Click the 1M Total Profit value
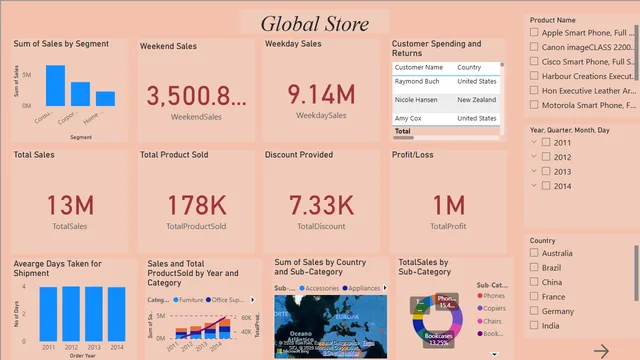This screenshot has height=360, width=640. pyautogui.click(x=449, y=205)
